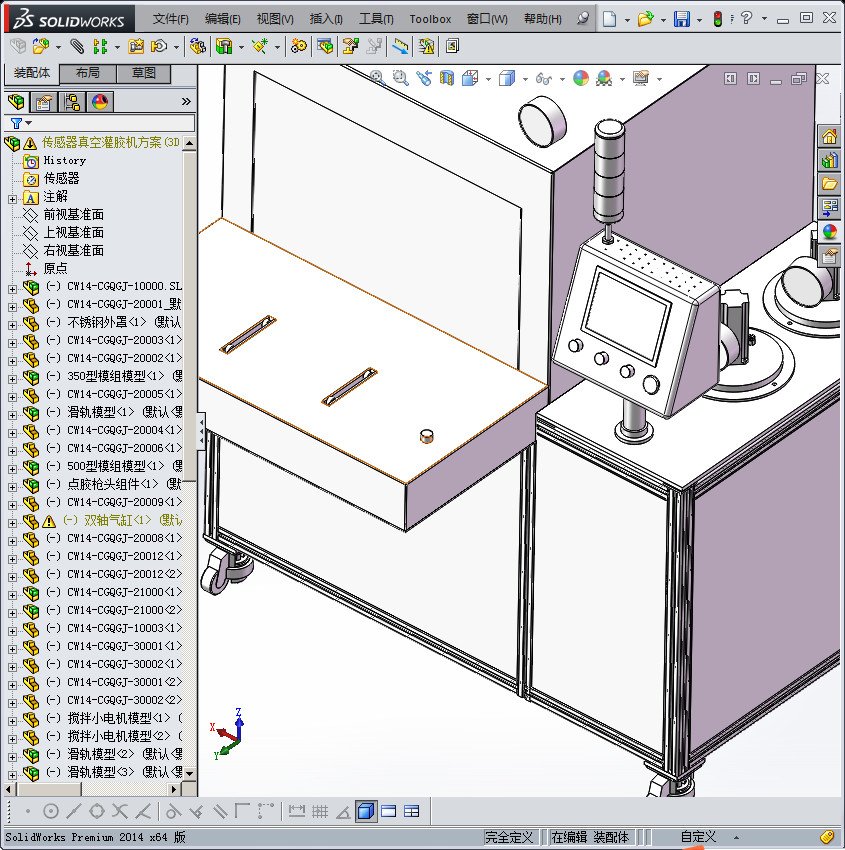Toggle the circle snap icon in bottom toolbar

coord(50,811)
